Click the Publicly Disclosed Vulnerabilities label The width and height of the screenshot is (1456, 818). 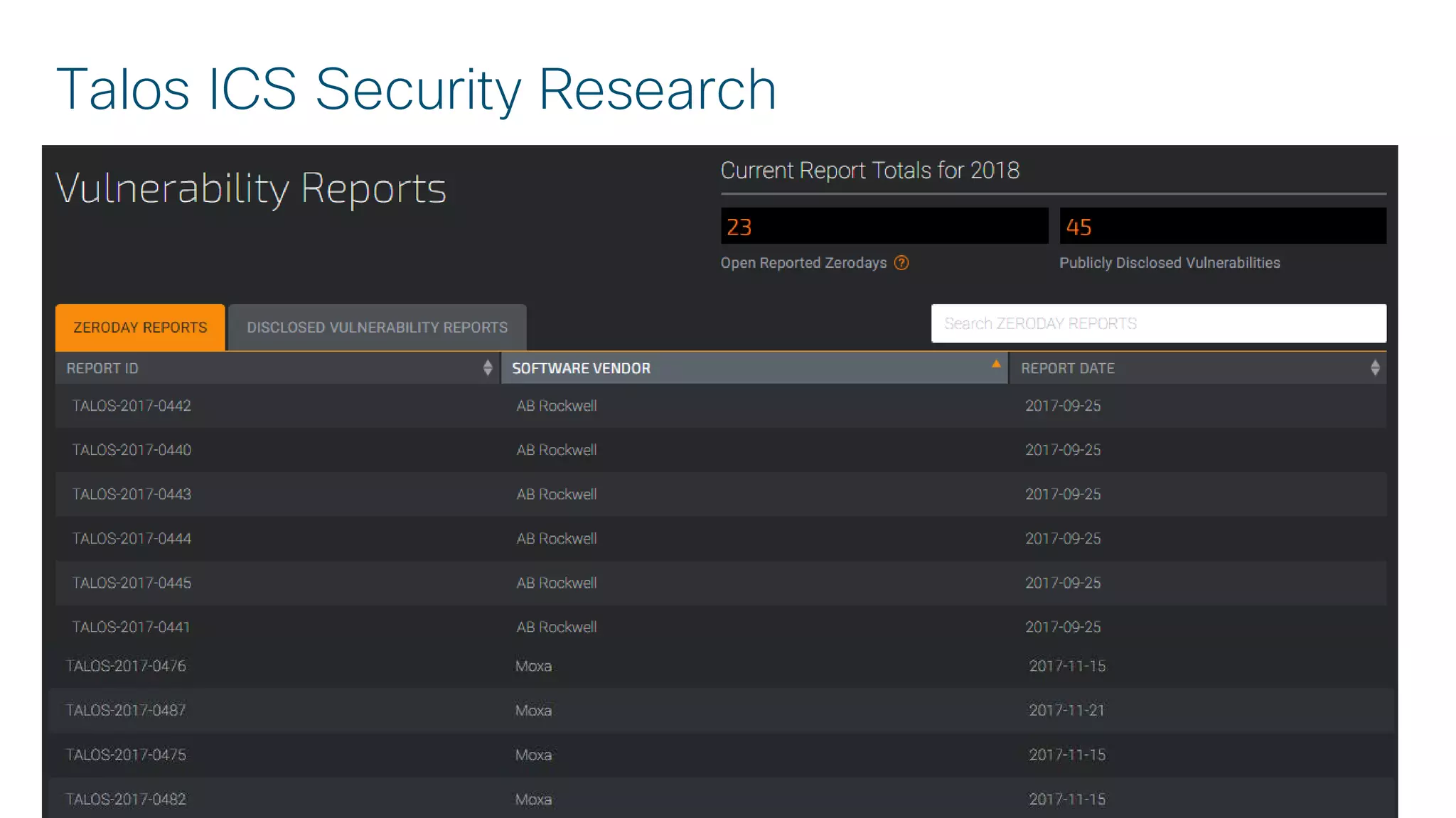pyautogui.click(x=1169, y=263)
